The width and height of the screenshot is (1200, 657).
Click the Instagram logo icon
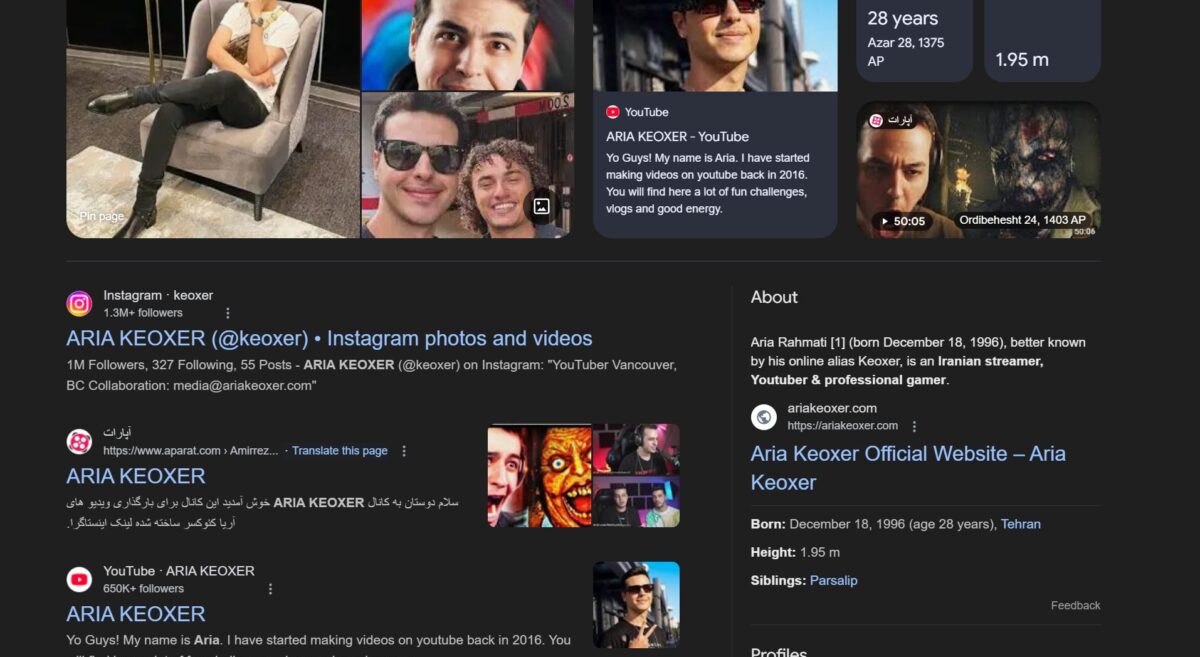click(x=79, y=303)
